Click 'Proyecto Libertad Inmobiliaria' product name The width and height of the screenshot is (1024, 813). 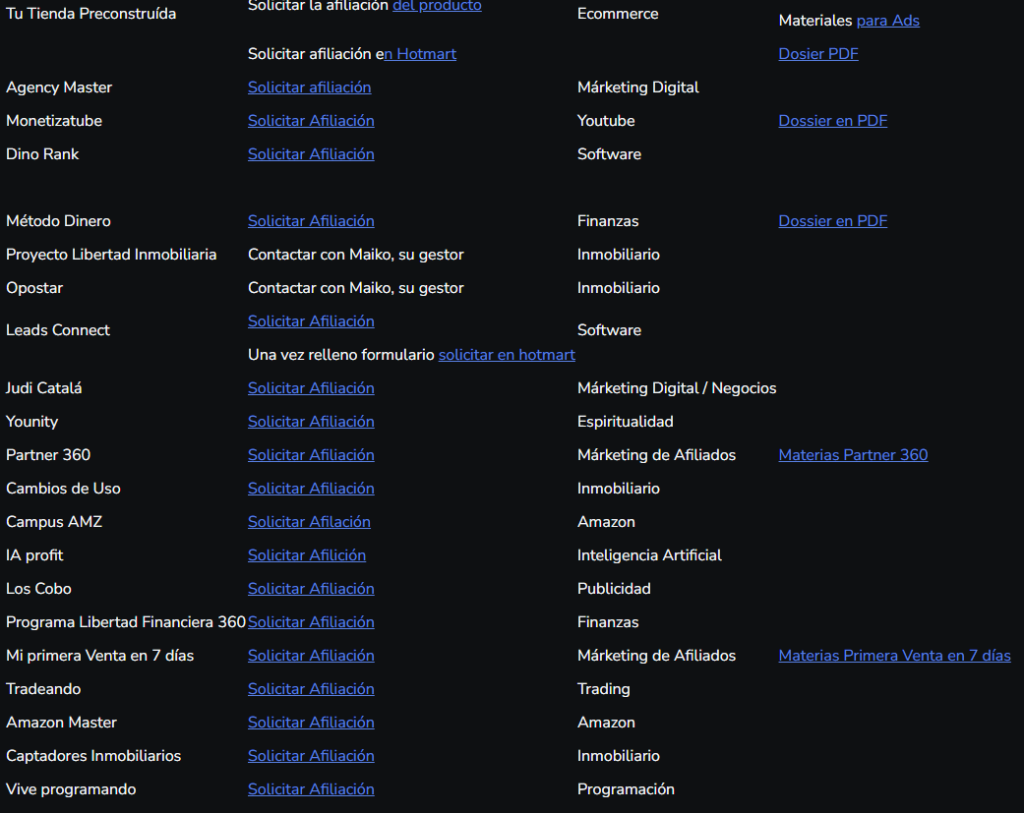point(111,255)
